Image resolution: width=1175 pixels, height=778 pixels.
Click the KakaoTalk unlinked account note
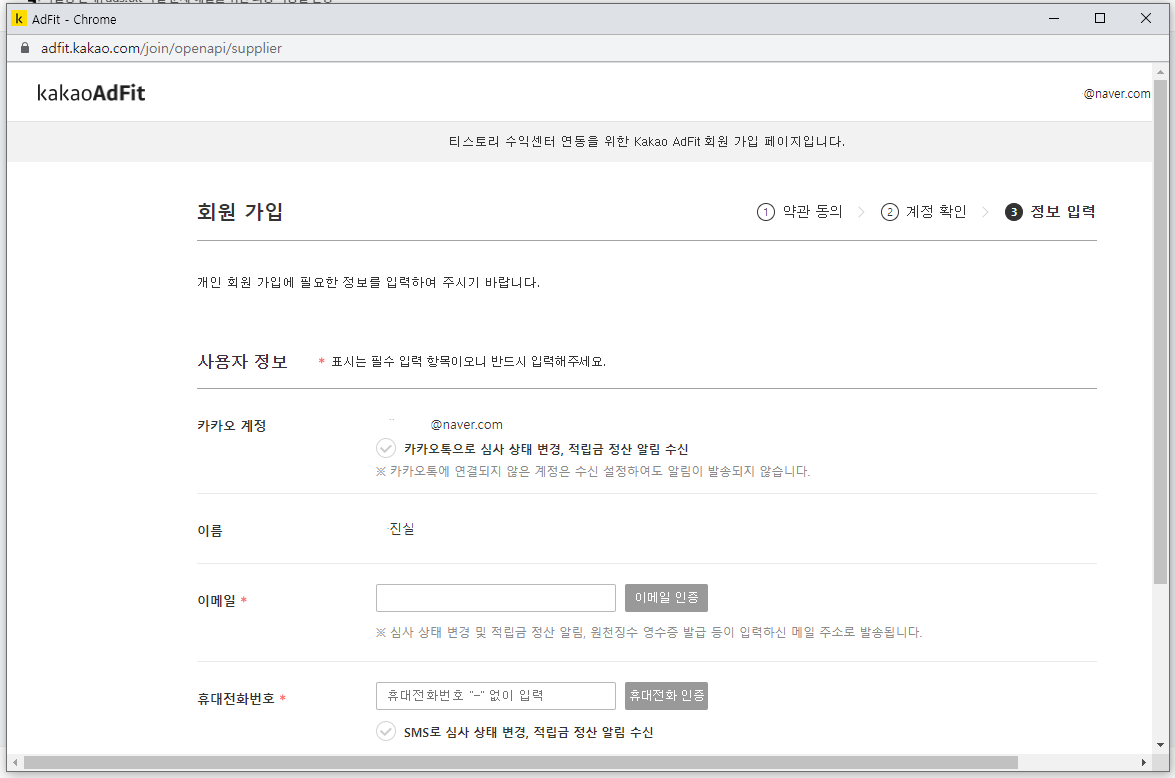coord(593,471)
